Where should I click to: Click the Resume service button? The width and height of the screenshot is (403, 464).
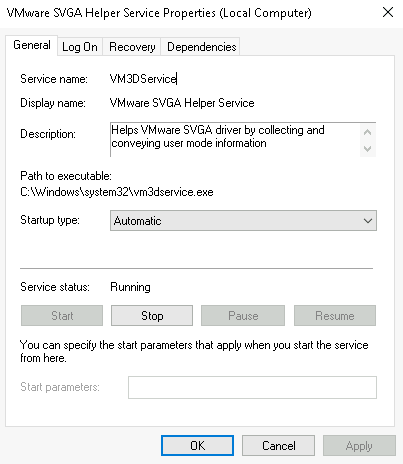click(335, 316)
